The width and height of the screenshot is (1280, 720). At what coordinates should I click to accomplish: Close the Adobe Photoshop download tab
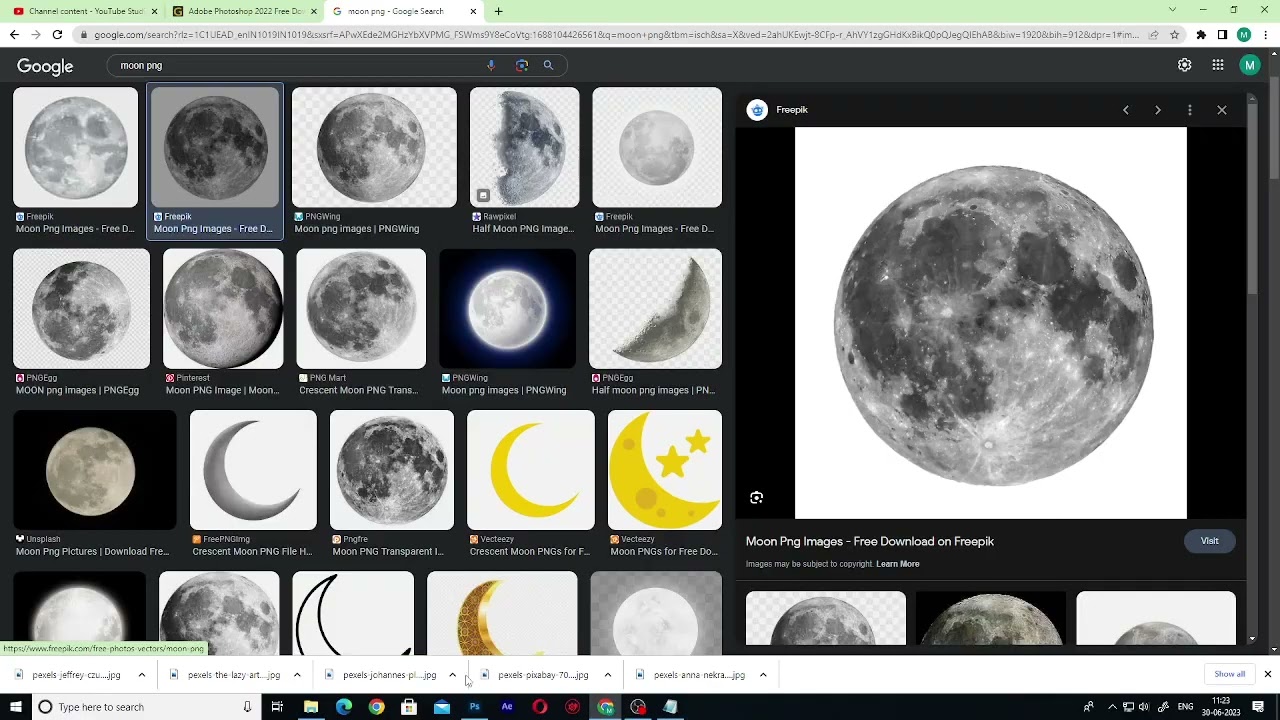(313, 11)
